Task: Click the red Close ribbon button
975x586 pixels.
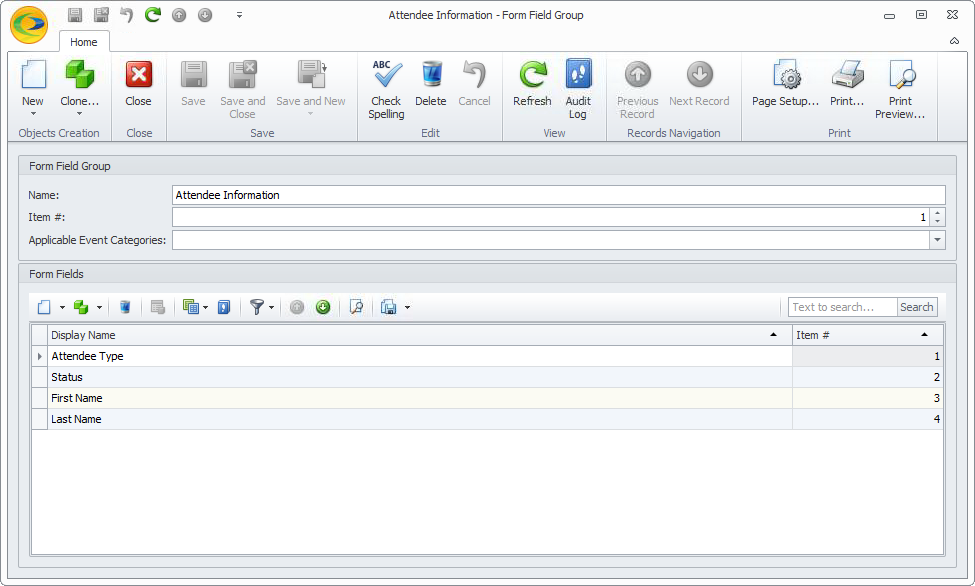Action: (138, 75)
